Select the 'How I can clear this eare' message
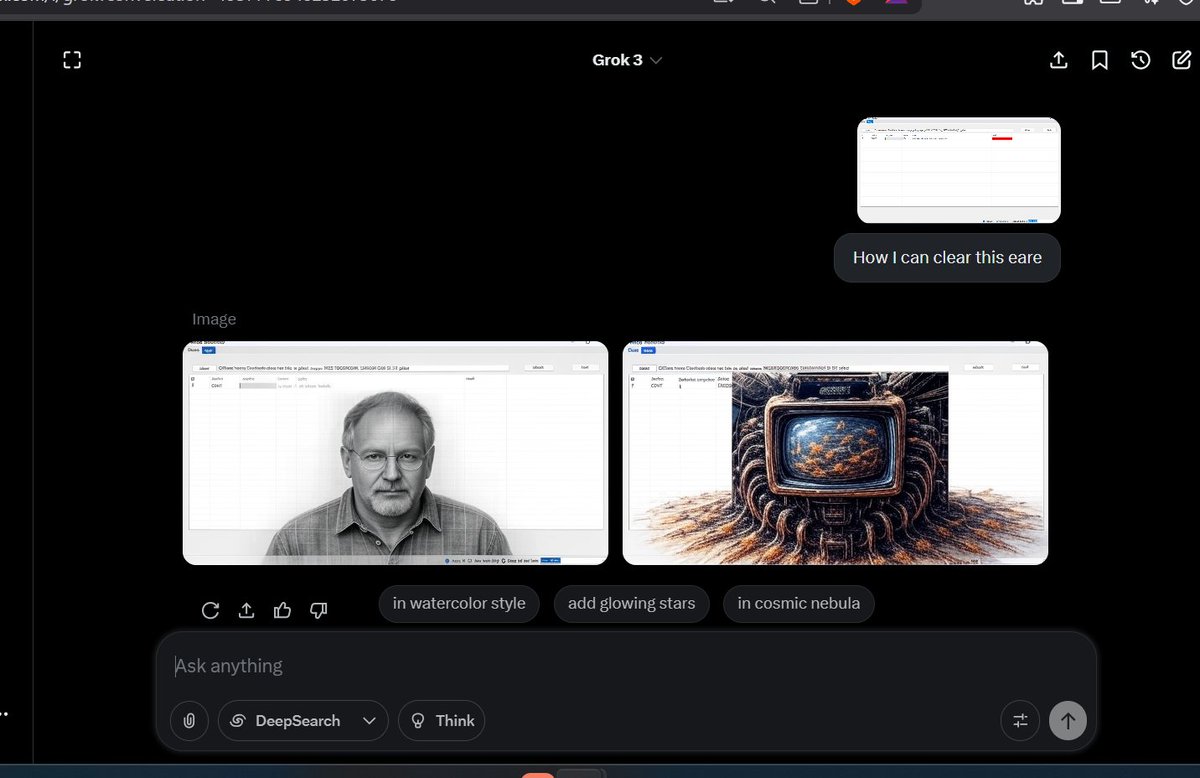This screenshot has width=1200, height=778. click(x=947, y=257)
